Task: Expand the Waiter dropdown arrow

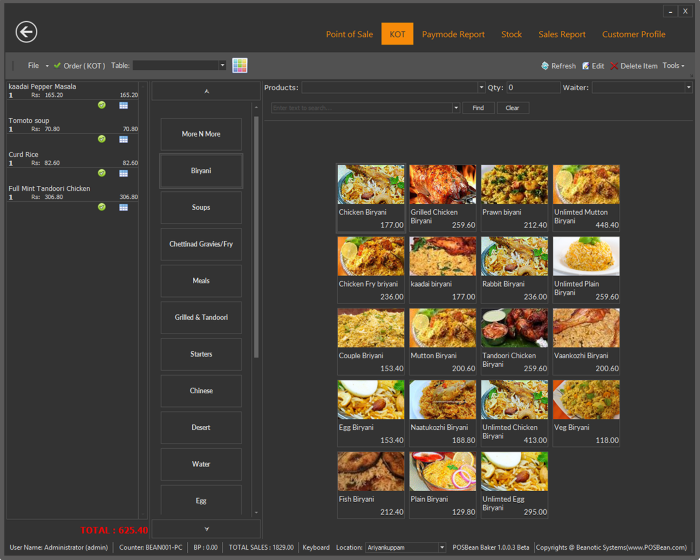Action: point(688,88)
